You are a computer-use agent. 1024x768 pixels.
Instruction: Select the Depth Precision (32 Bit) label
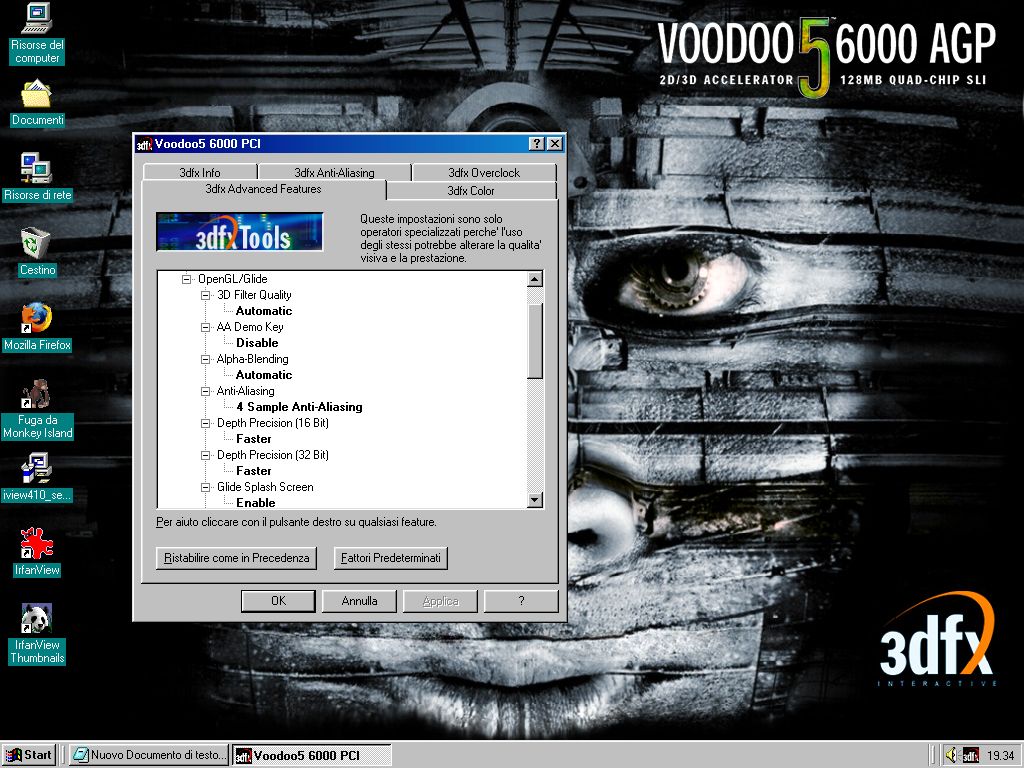(x=273, y=455)
